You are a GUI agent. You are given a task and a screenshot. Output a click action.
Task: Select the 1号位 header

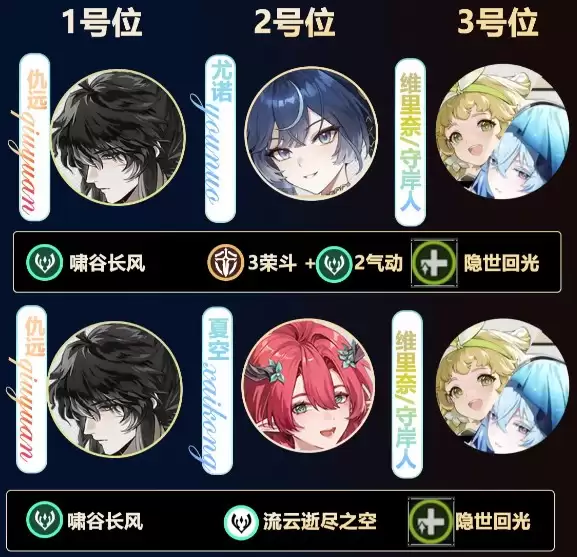[102, 22]
